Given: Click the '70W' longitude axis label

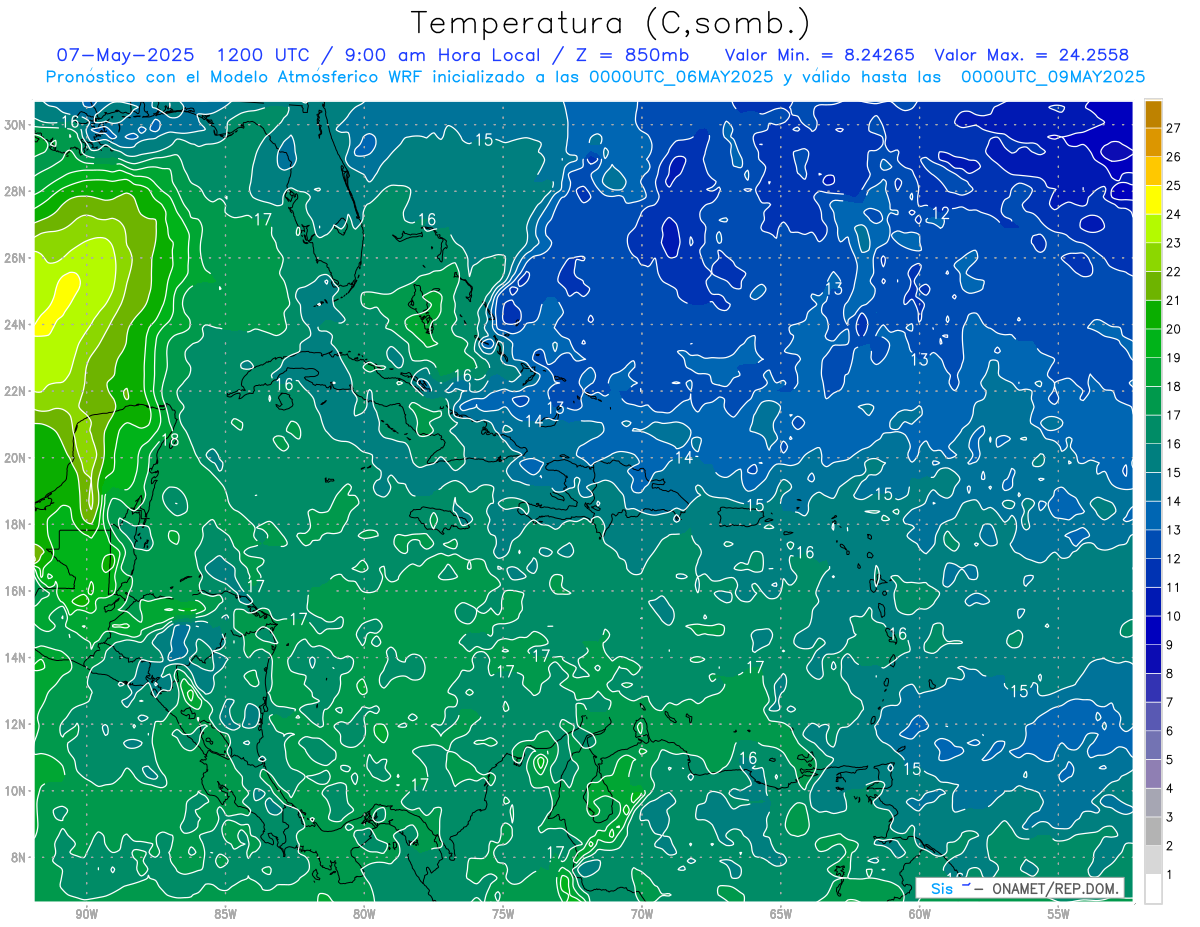Looking at the screenshot, I should click(642, 914).
